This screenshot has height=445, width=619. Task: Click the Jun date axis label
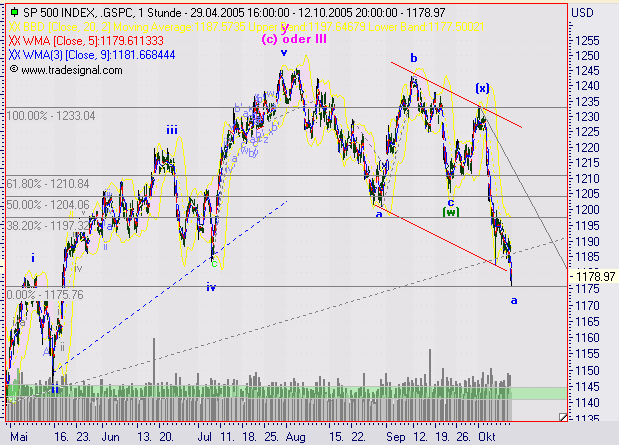click(x=111, y=437)
